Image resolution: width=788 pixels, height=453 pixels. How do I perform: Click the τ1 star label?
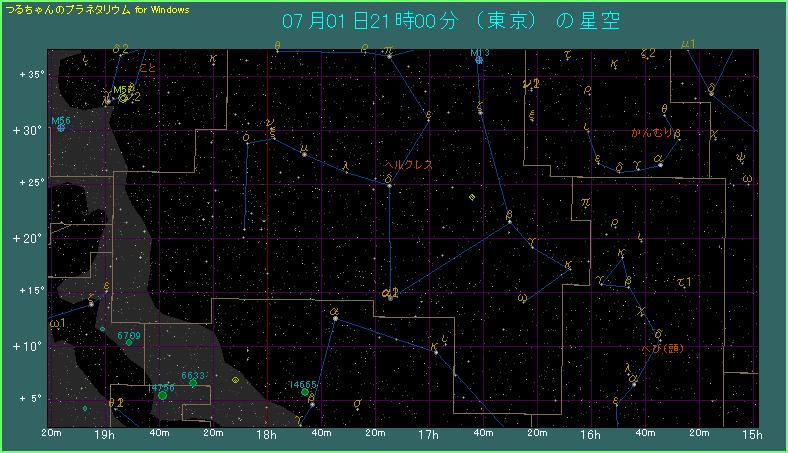(x=683, y=281)
